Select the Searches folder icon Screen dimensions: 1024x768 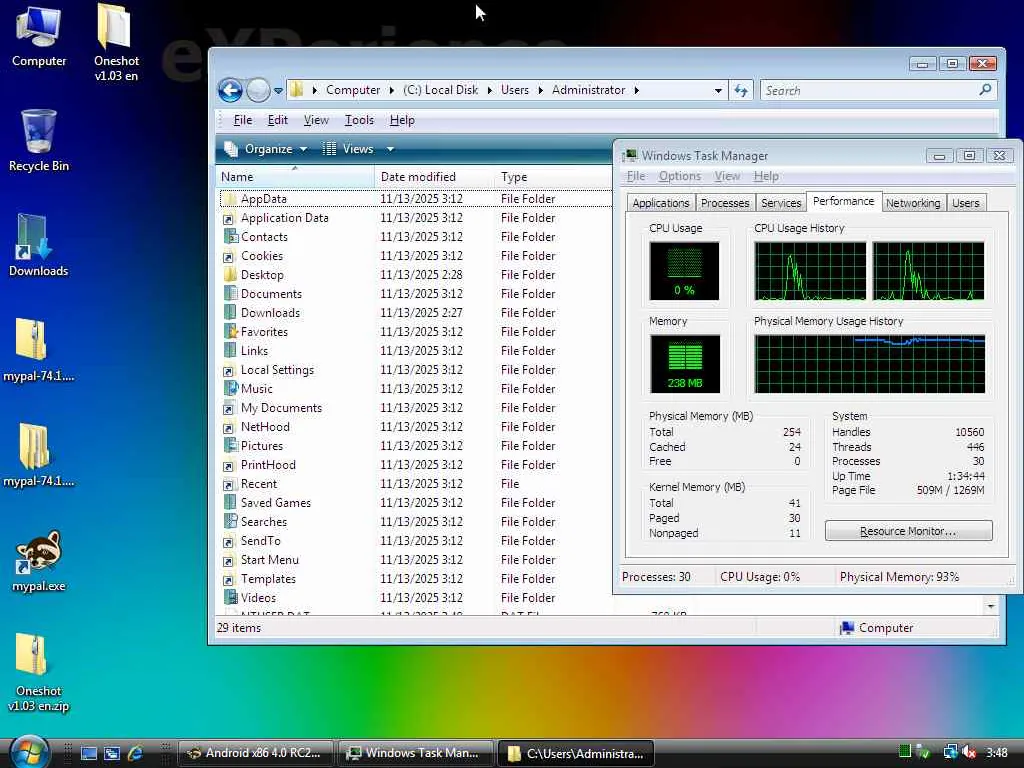[x=230, y=521]
